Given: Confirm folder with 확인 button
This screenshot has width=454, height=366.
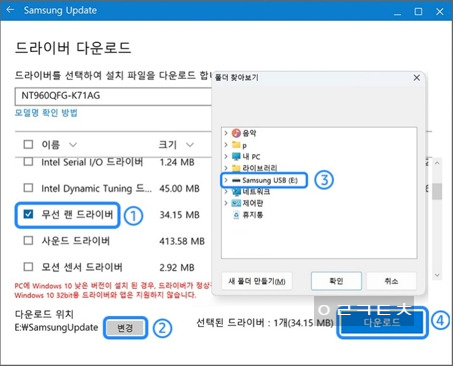Looking at the screenshot, I should click(x=336, y=281).
